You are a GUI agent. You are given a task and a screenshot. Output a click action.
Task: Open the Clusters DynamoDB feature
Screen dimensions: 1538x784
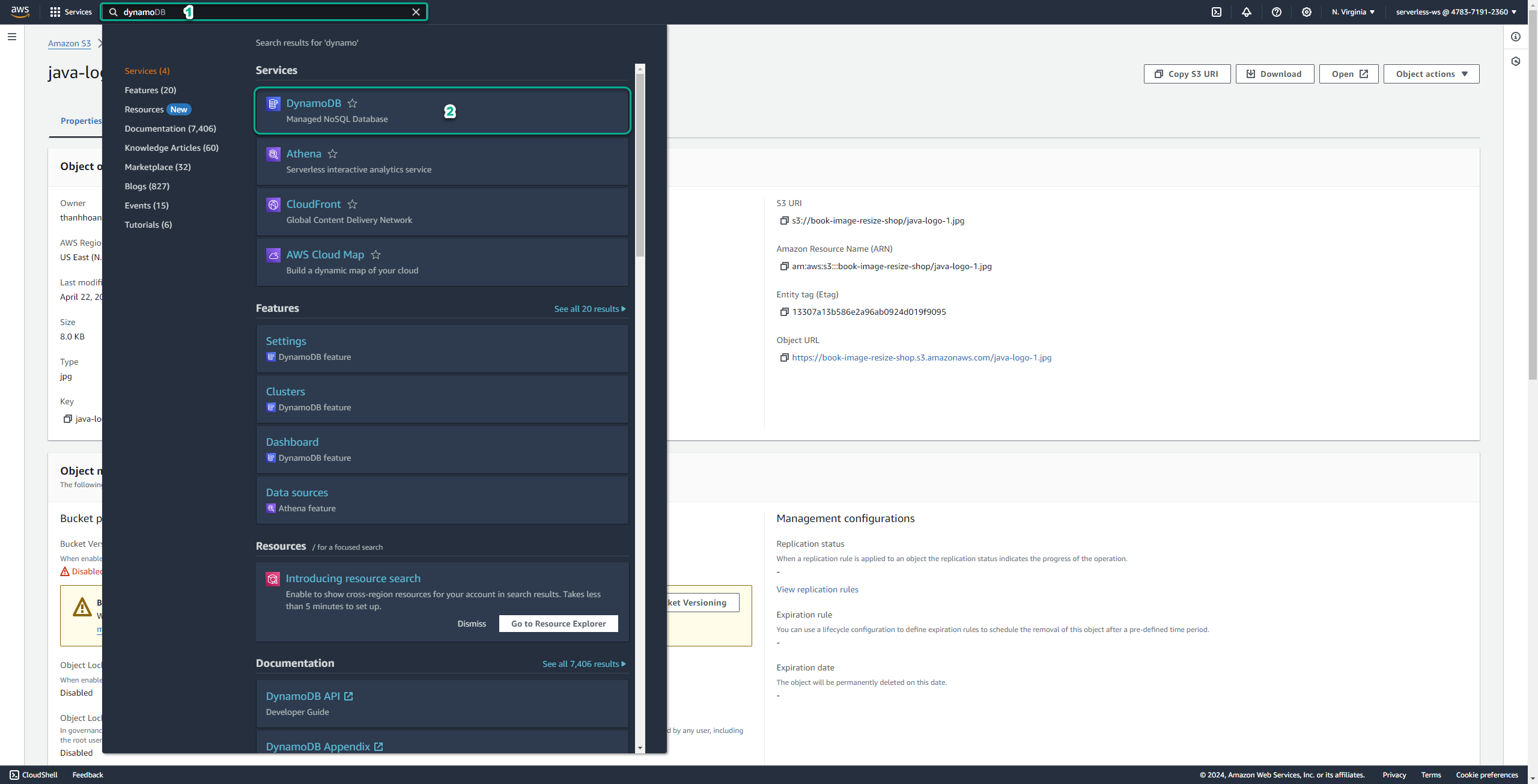click(442, 399)
